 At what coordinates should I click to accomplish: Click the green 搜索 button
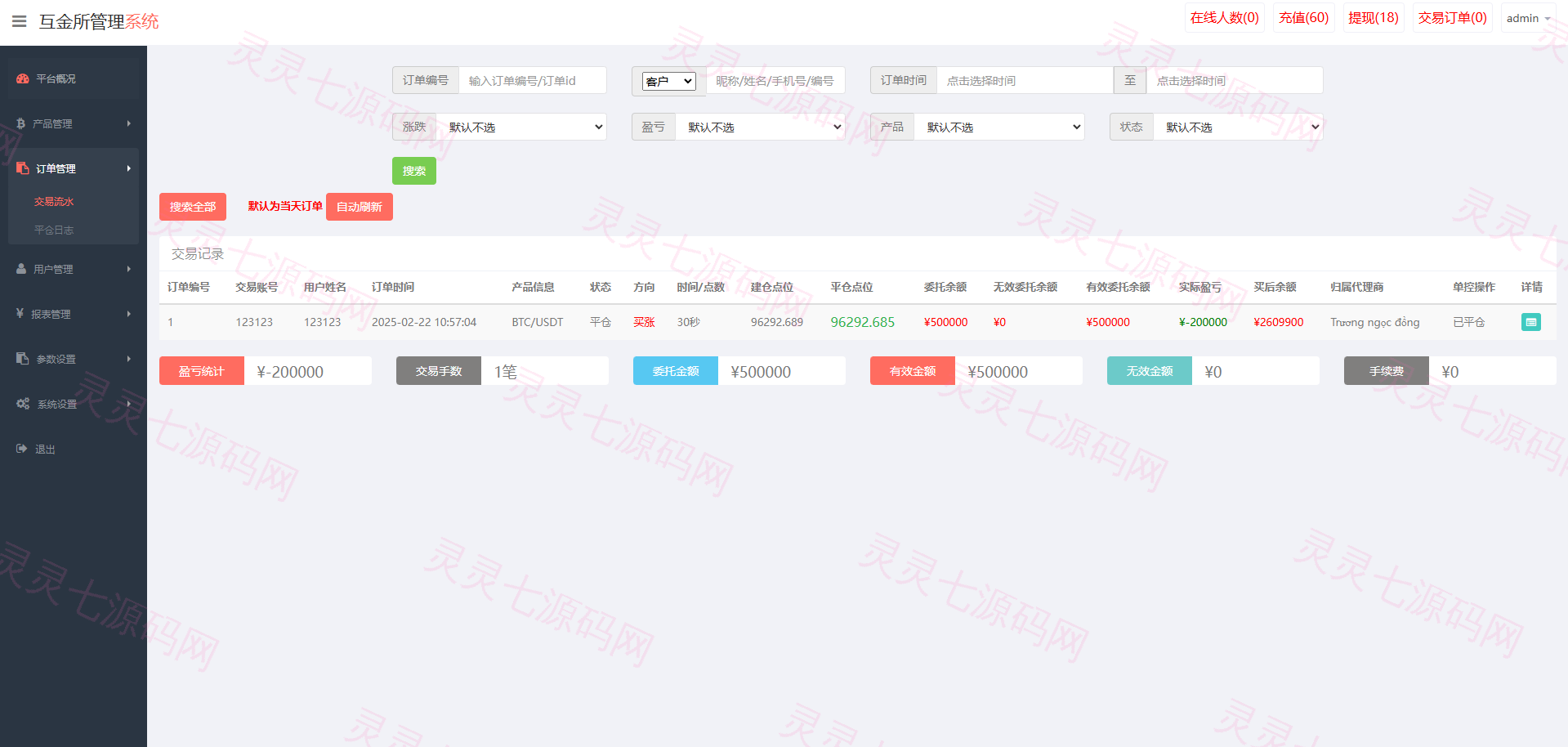(414, 171)
